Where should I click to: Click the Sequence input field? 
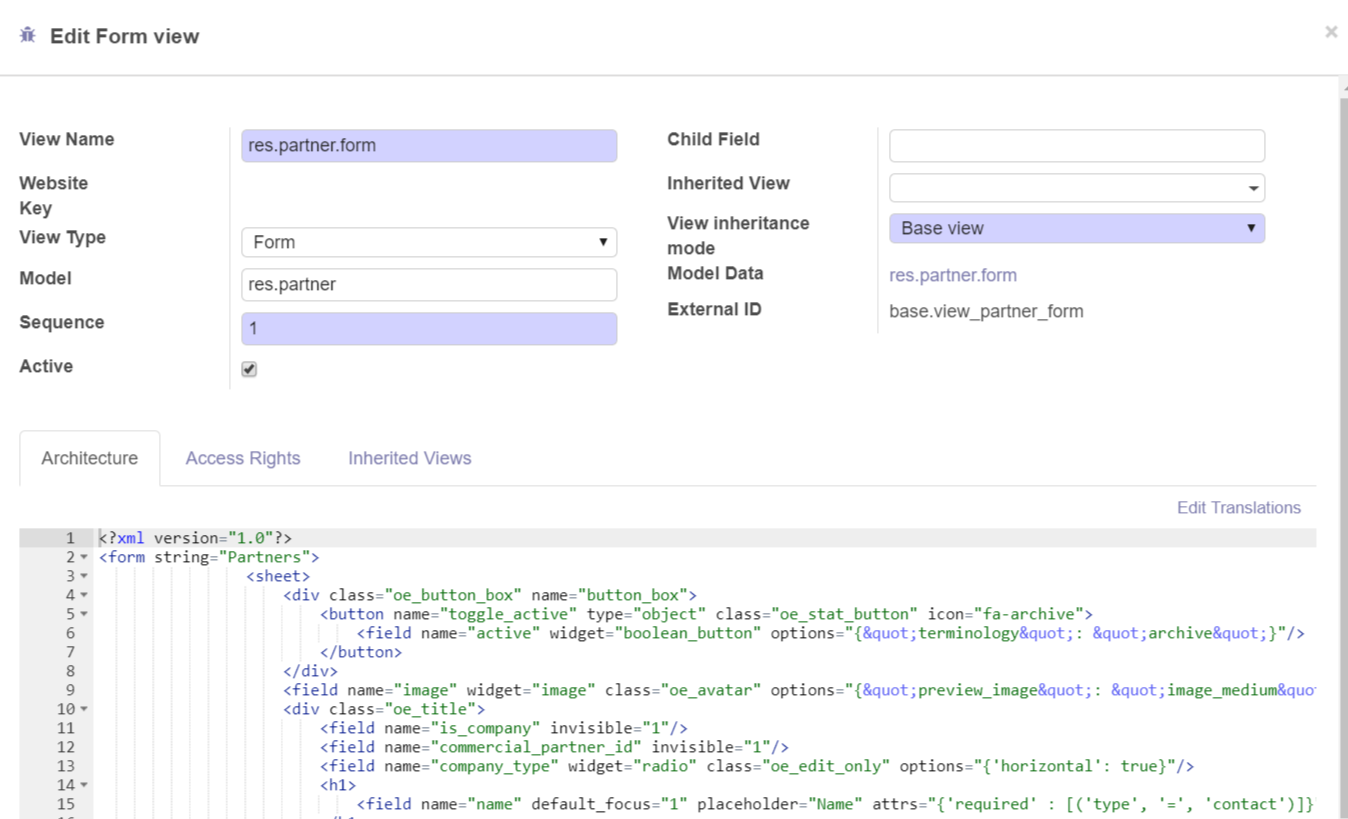(428, 329)
